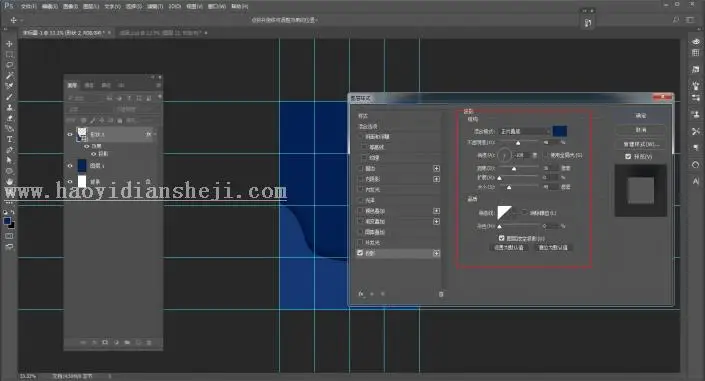Open the scissors tool presets dock icon
Viewport: 705px width, 381px height.
[696, 131]
